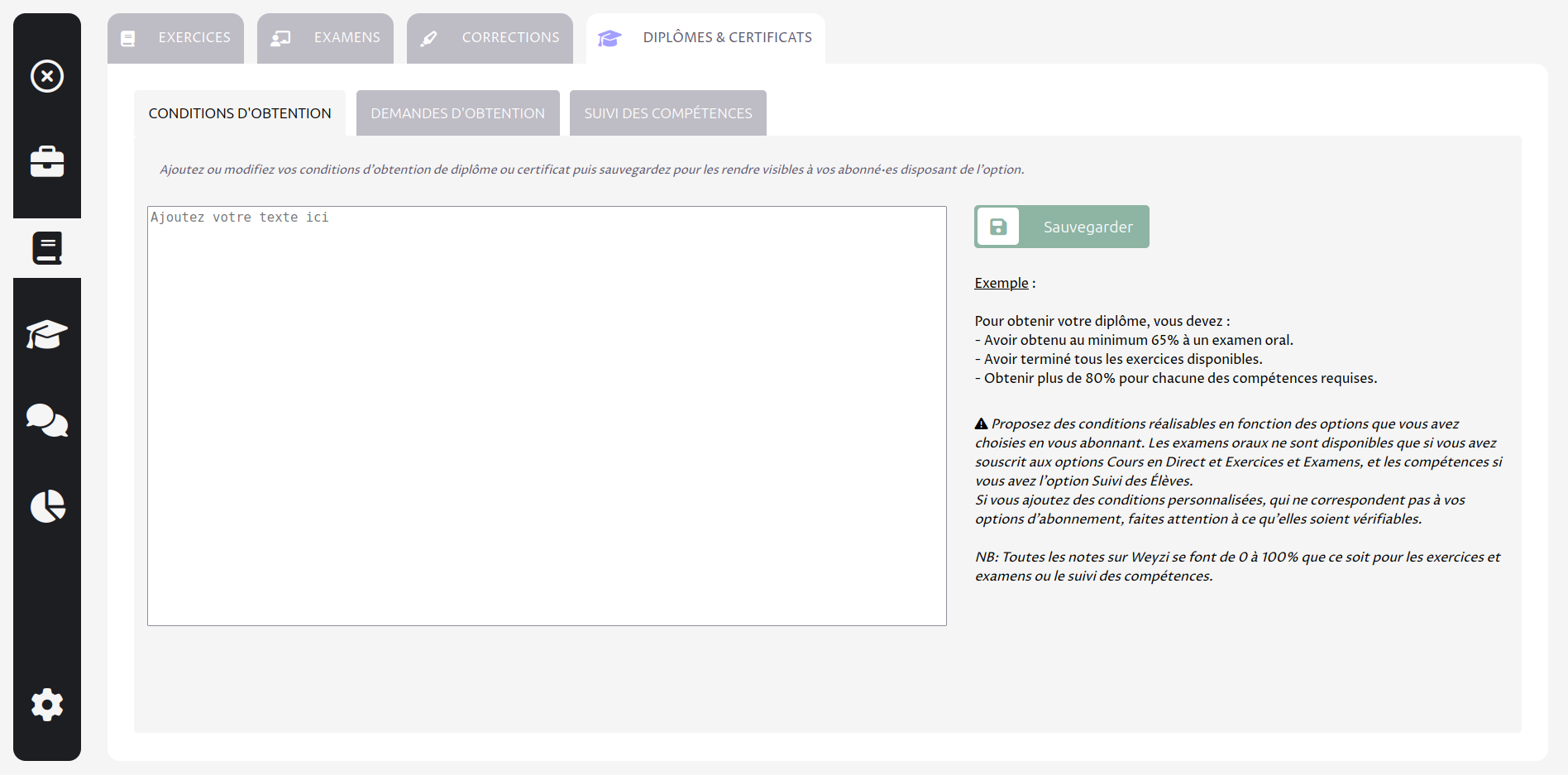The image size is (1568, 775).
Task: Switch to the Examens tab
Action: tap(347, 38)
